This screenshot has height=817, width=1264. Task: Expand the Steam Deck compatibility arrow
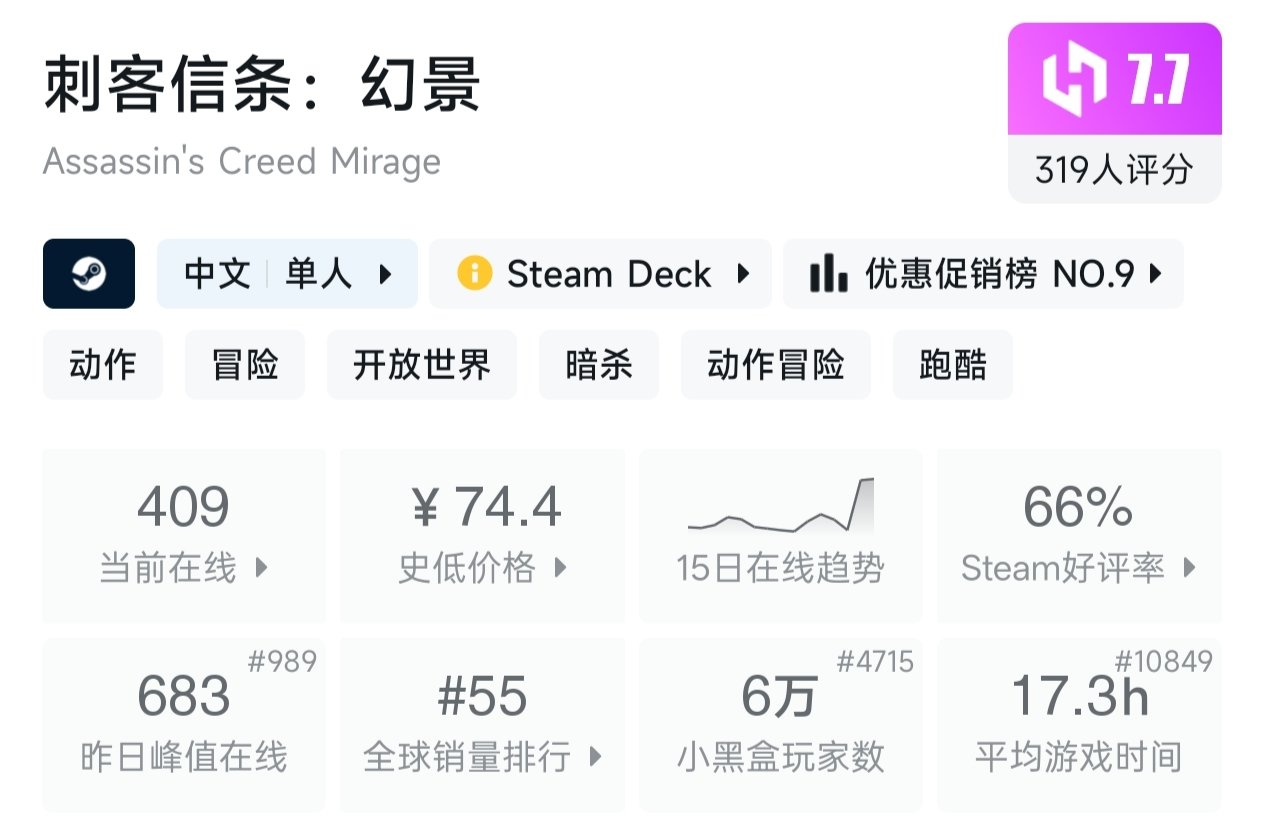[742, 274]
